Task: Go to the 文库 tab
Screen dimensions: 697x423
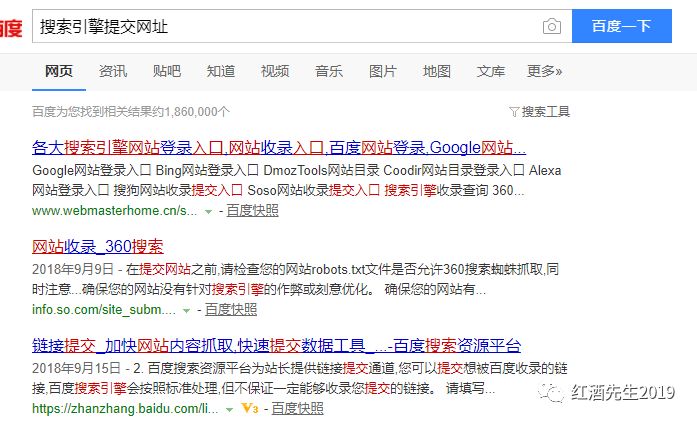Action: pyautogui.click(x=491, y=71)
